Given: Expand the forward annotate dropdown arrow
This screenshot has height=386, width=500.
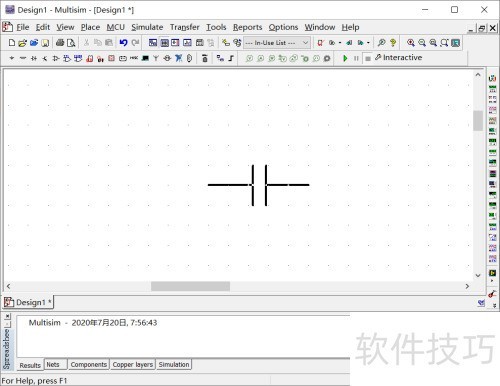Looking at the screenshot, I should click(x=368, y=43).
